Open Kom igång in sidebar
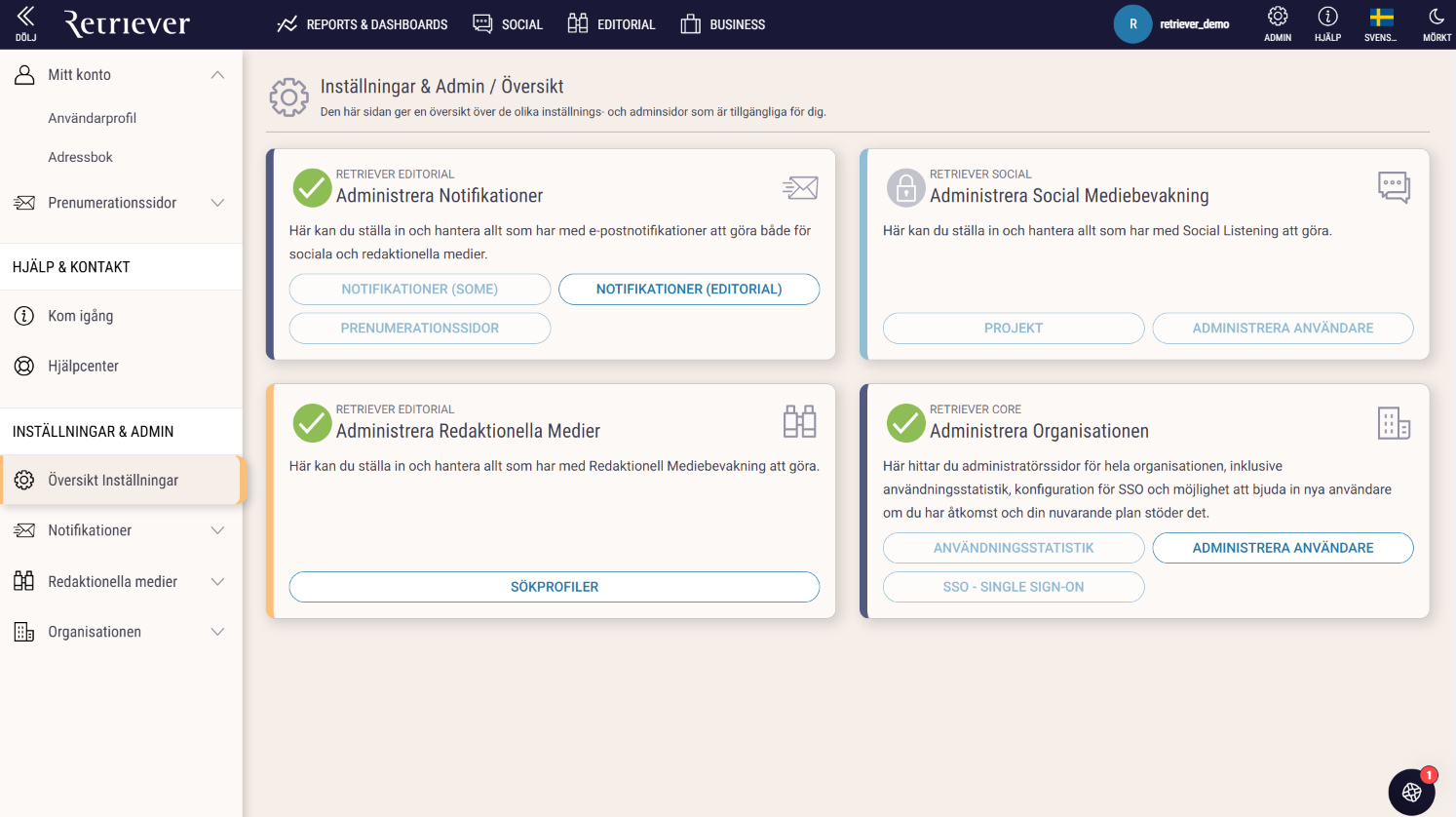 (81, 316)
